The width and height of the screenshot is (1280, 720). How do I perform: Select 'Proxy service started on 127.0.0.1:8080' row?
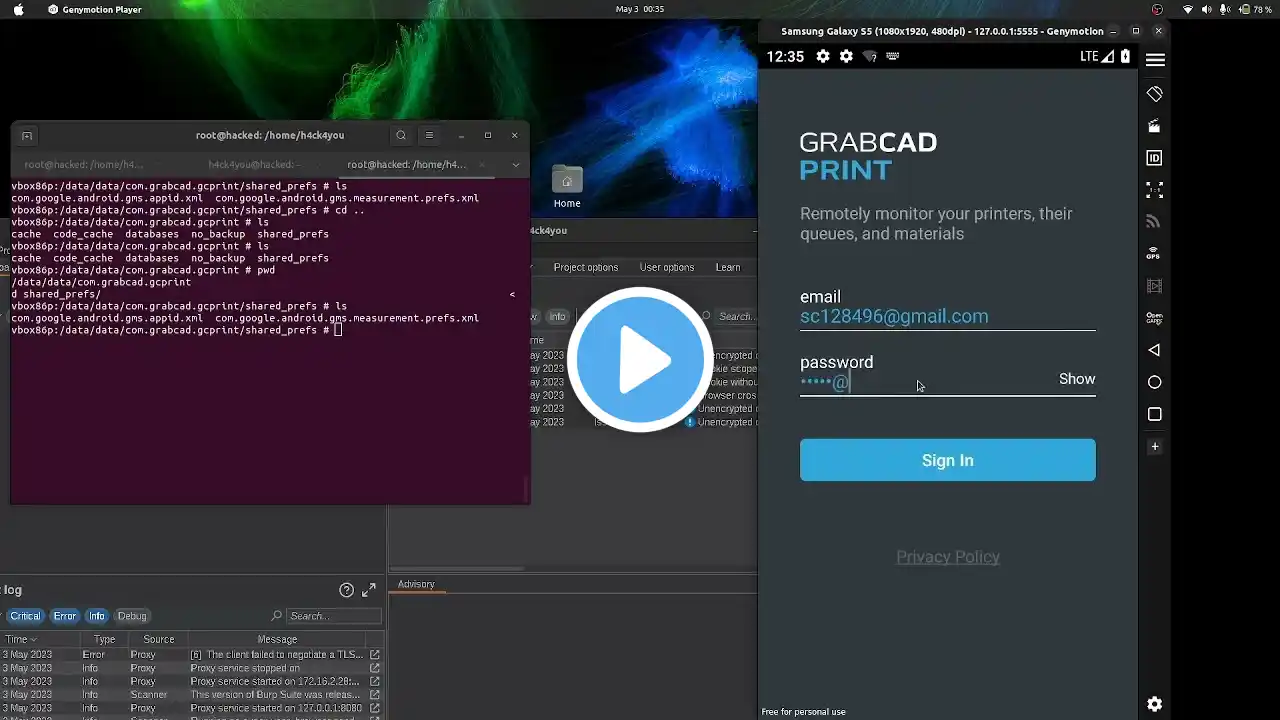[190, 708]
